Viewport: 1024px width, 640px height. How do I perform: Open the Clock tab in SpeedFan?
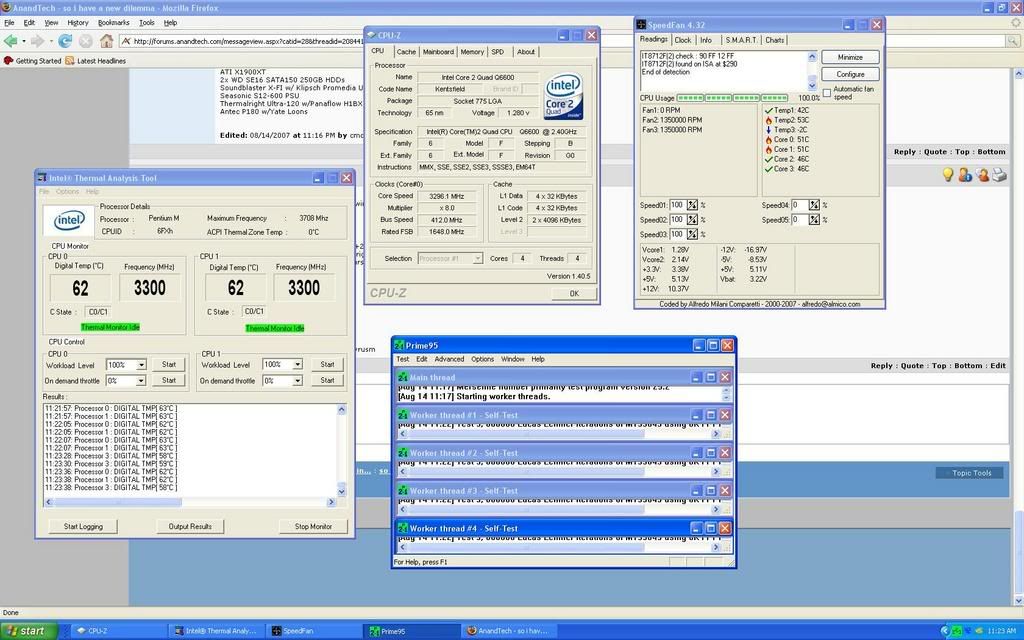[x=682, y=40]
